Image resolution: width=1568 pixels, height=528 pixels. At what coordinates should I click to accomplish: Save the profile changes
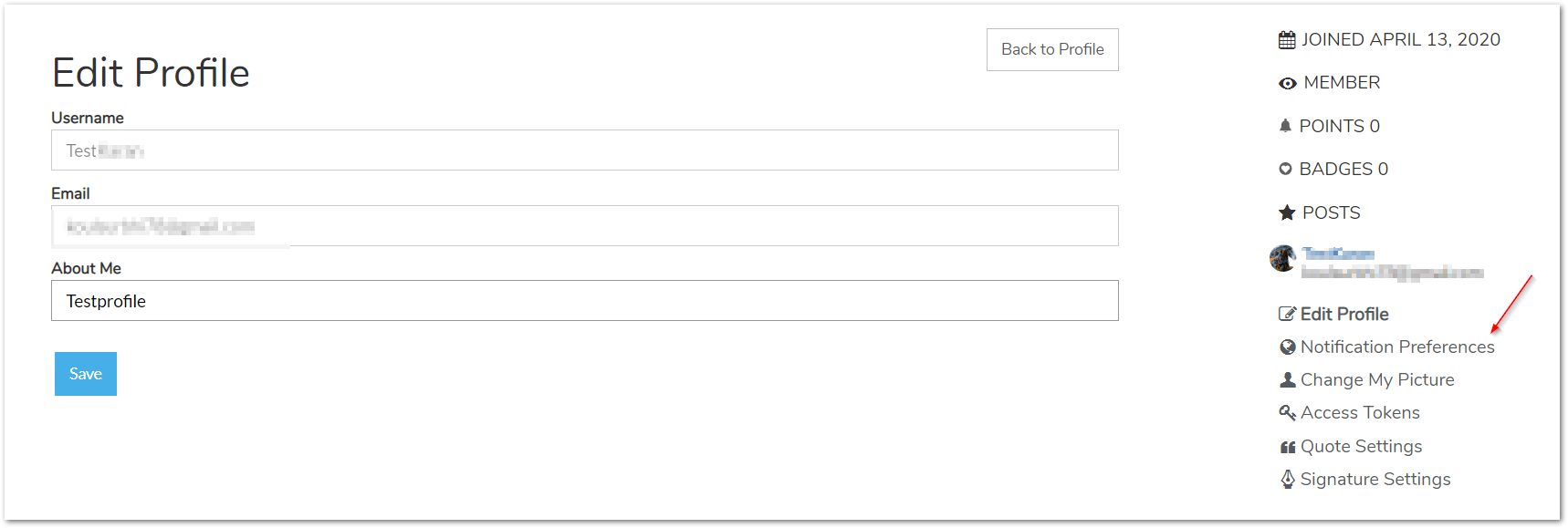86,374
